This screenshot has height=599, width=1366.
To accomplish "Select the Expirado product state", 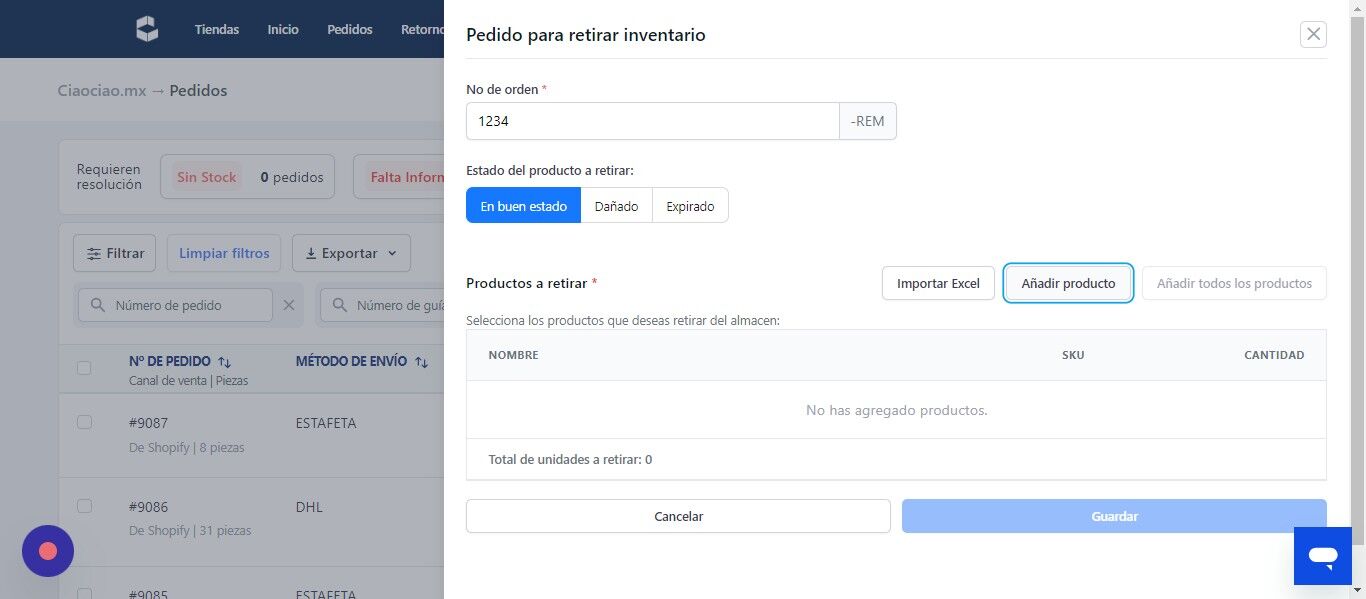I will (690, 206).
